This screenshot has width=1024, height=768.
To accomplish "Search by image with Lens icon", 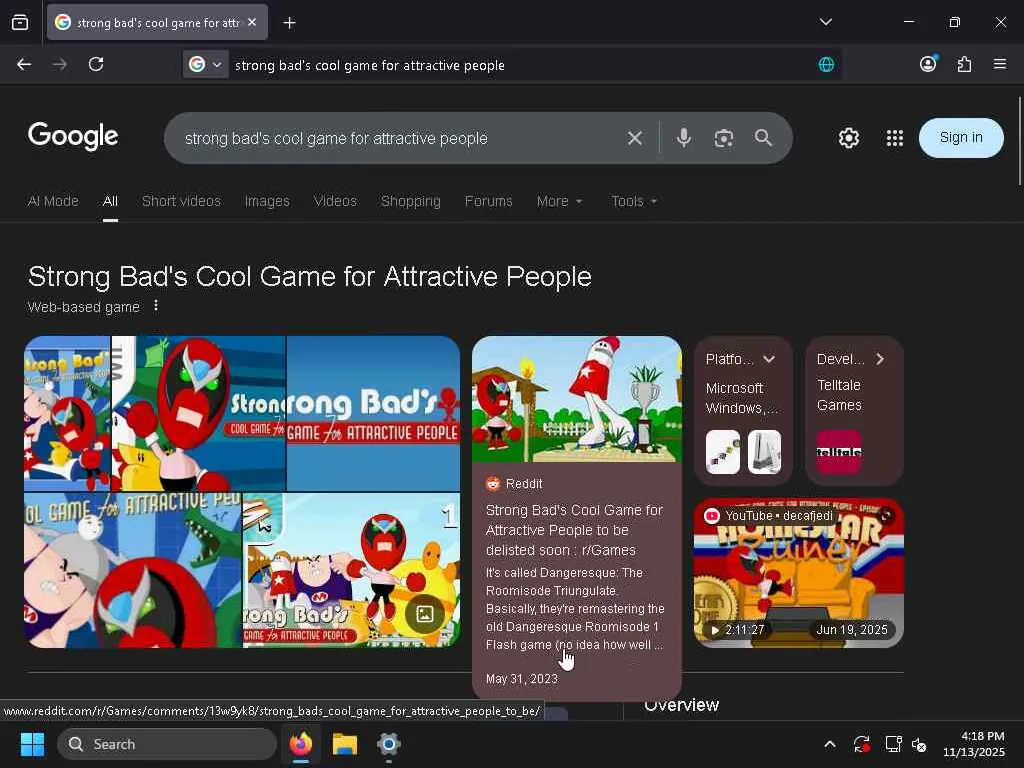I will (724, 138).
